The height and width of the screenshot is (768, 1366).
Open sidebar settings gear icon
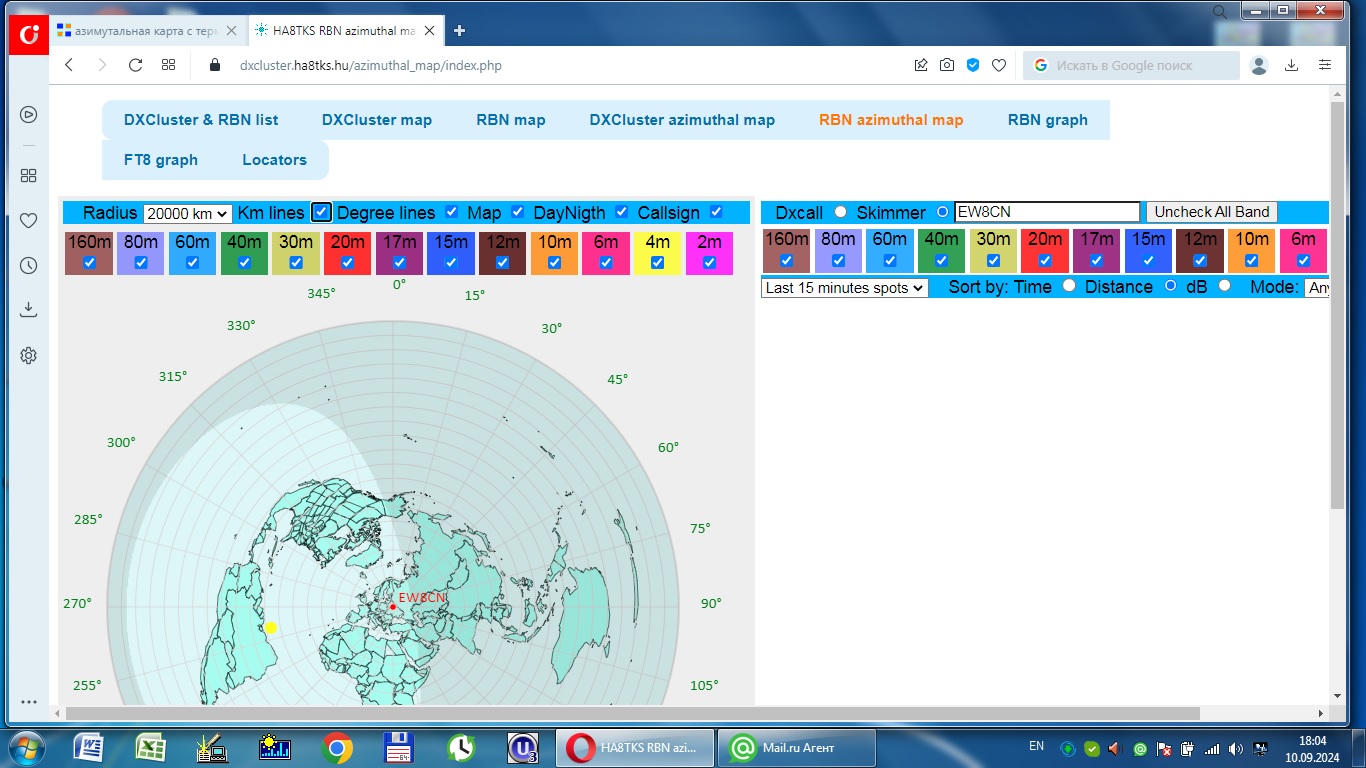click(28, 355)
